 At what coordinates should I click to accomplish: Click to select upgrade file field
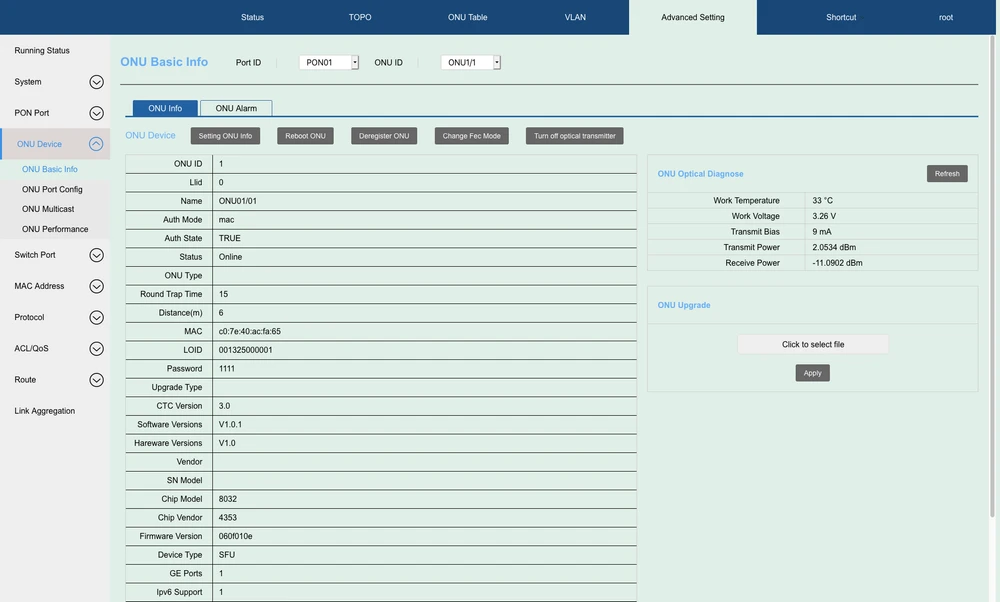(x=813, y=344)
